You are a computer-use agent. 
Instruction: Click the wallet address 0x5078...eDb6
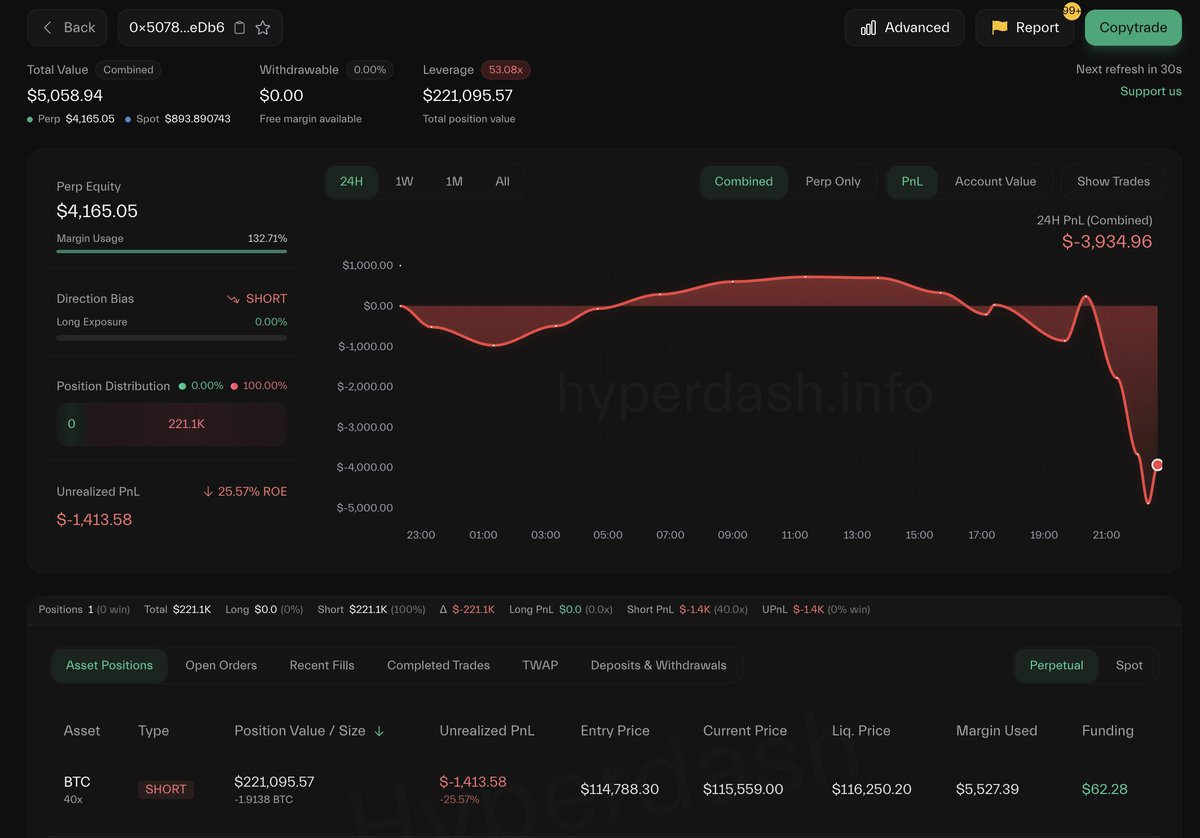(177, 28)
